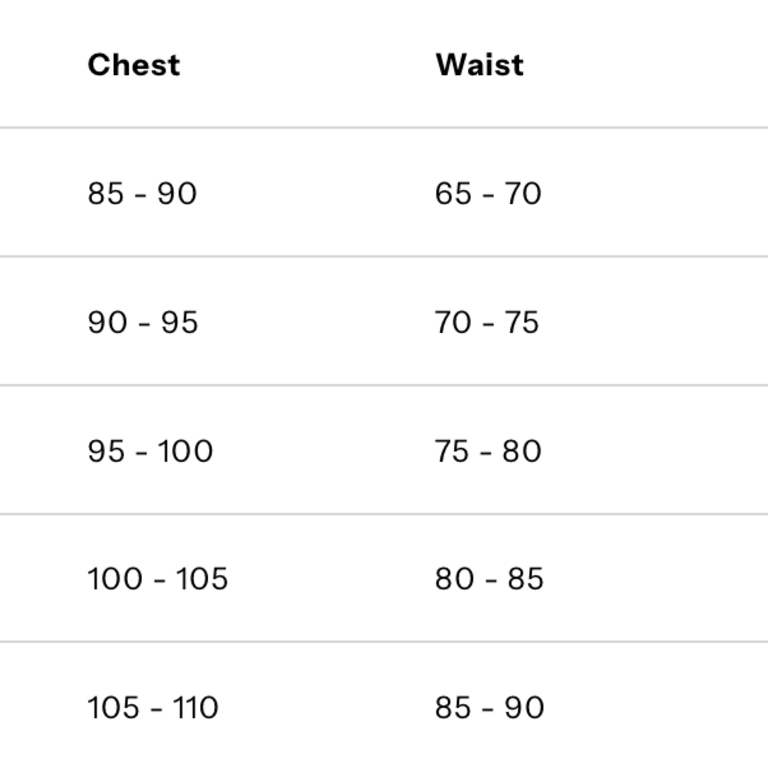Click the number 80 in the 75 - 80 row

click(522, 451)
